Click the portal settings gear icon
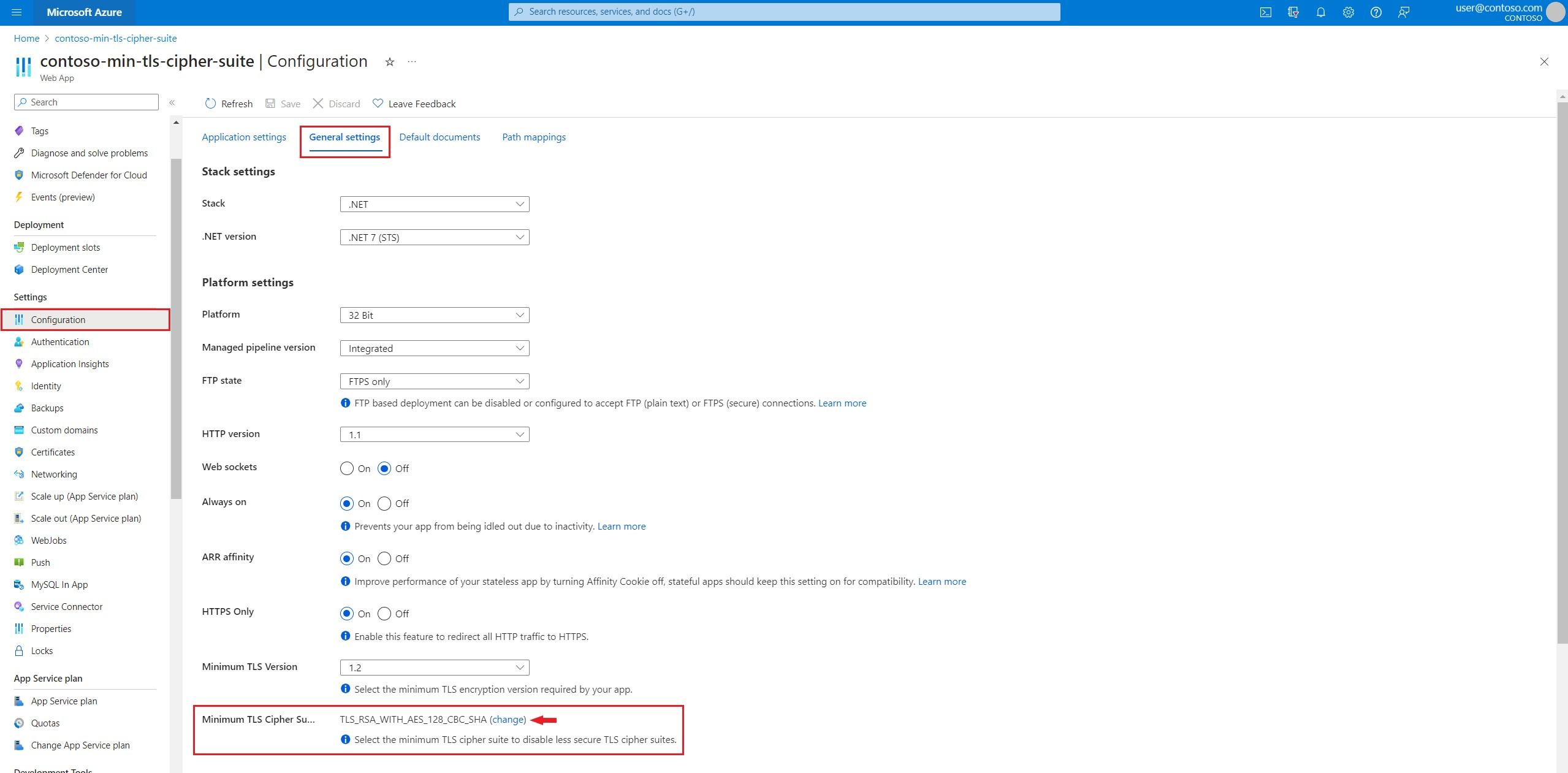Viewport: 1568px width, 773px height. click(1348, 12)
